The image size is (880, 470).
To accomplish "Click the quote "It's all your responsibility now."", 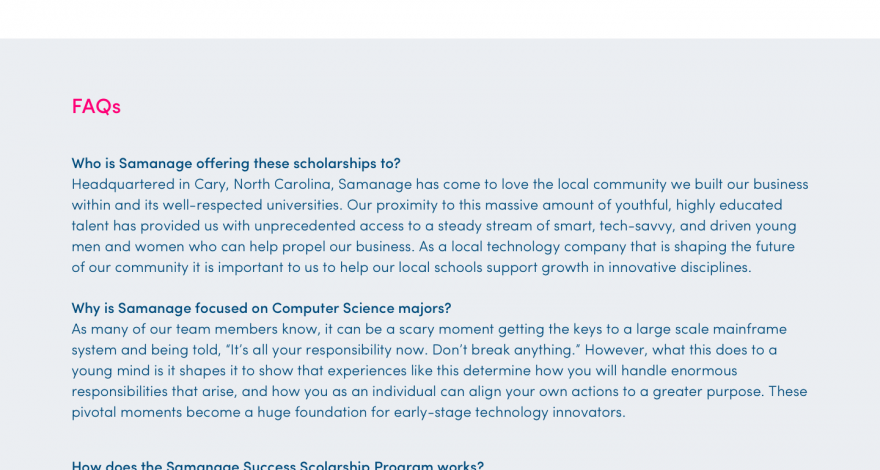I will pyautogui.click(x=304, y=350).
